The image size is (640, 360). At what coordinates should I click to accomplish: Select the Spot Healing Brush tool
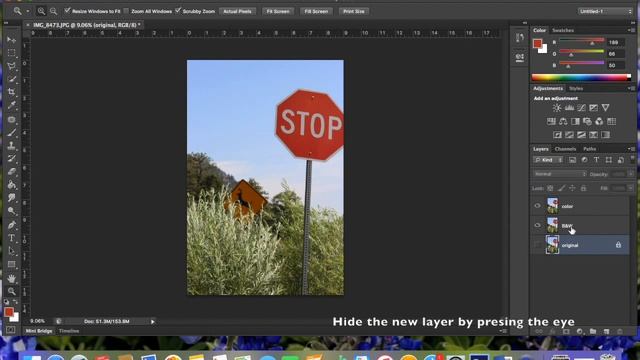point(11,119)
